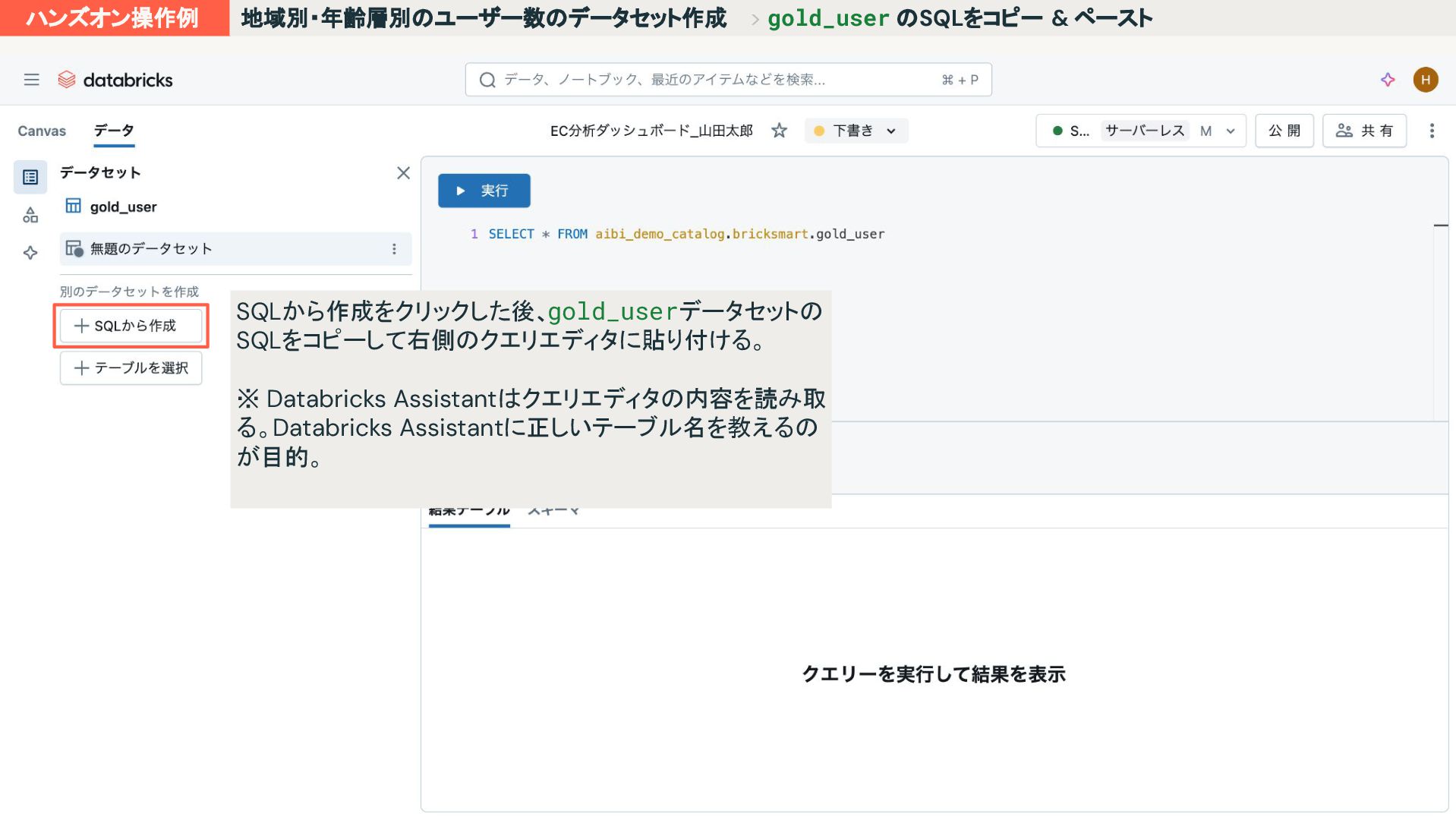Open the 結果テーブル tab
This screenshot has height=820, width=1456.
[x=469, y=511]
